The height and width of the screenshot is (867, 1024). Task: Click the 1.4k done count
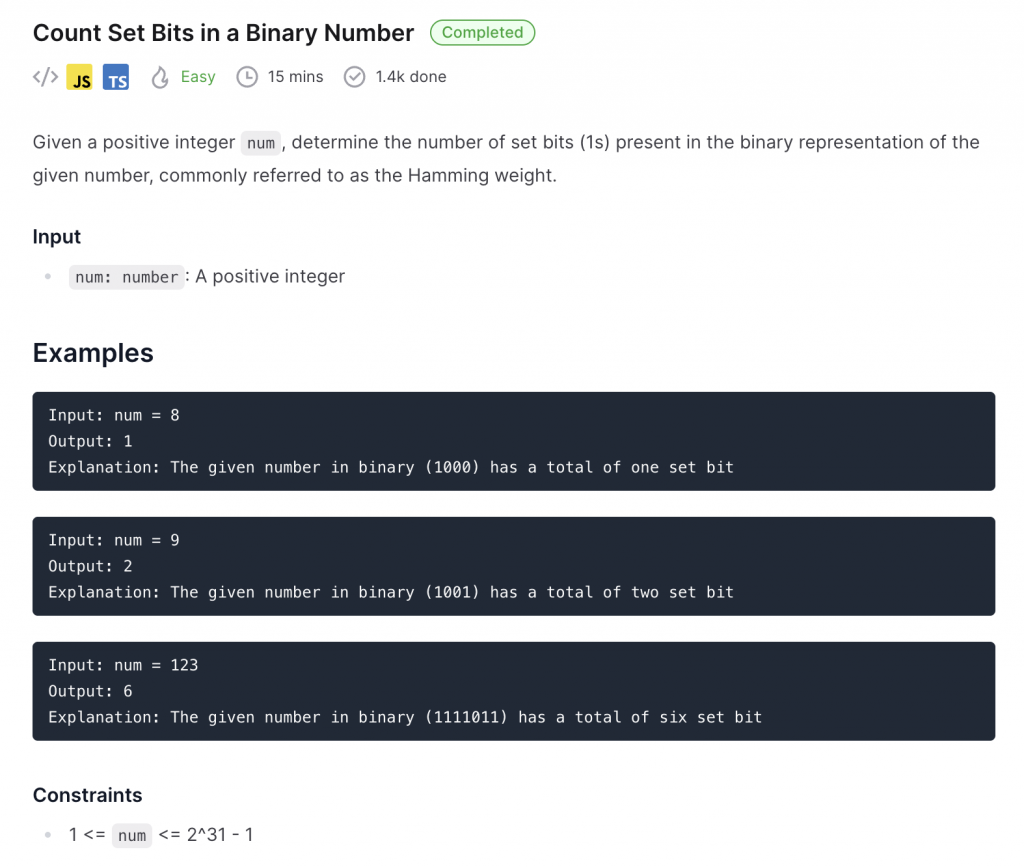(x=410, y=77)
